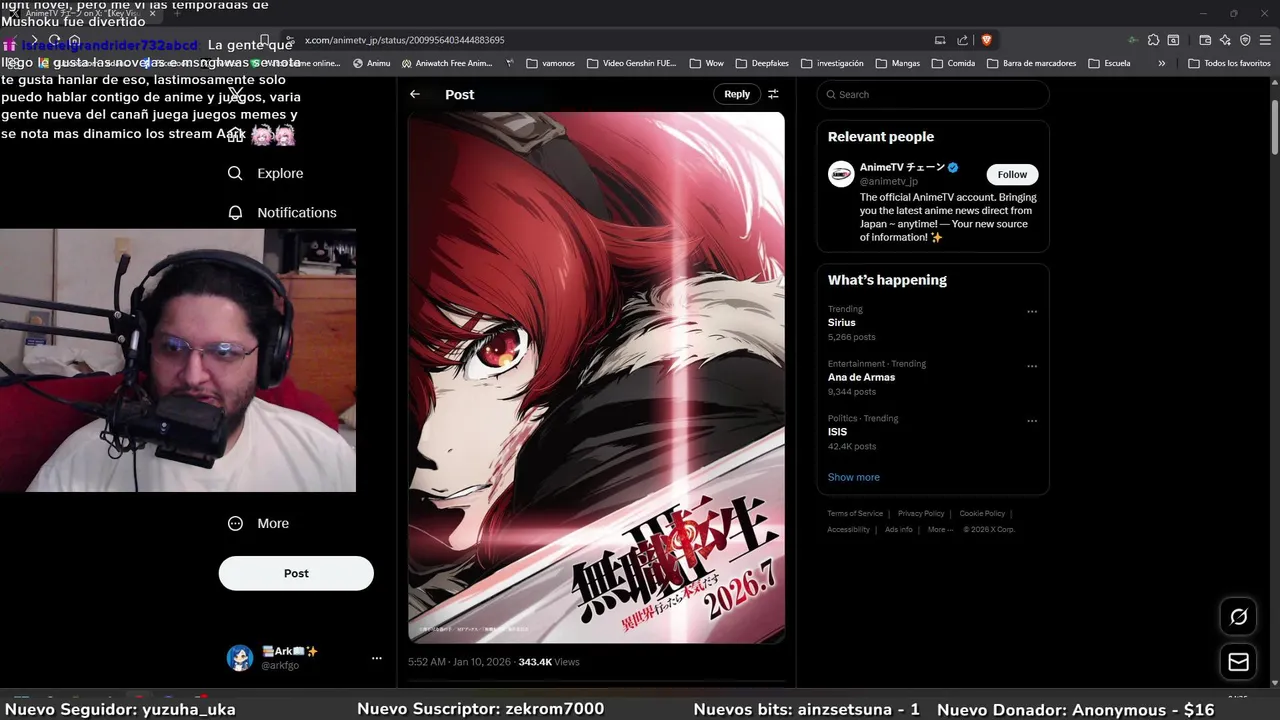Click the page vertical scrollbar thumb
Image resolution: width=1280 pixels, height=720 pixels.
point(1275,127)
